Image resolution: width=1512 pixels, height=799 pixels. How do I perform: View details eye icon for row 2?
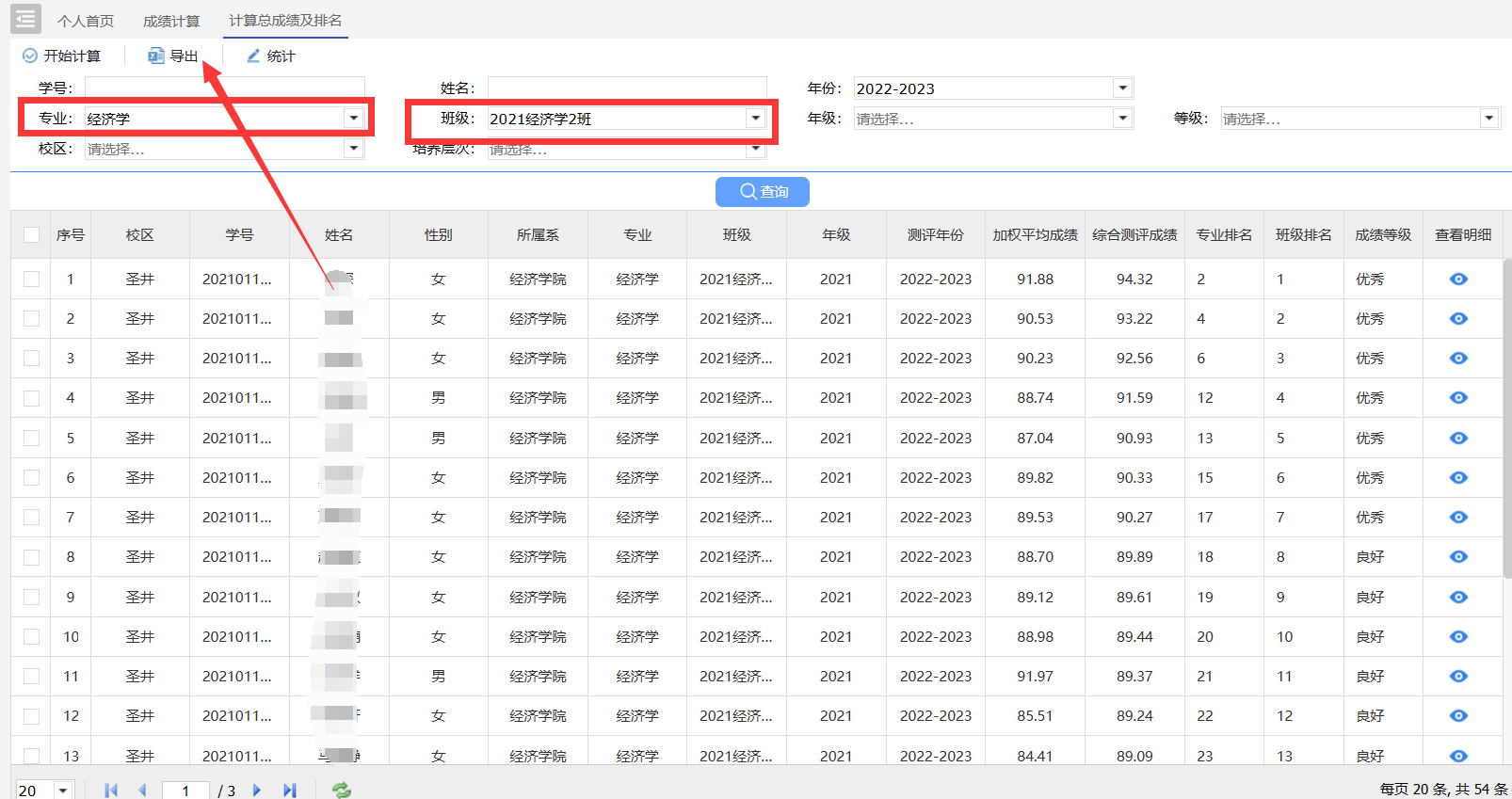1458,318
